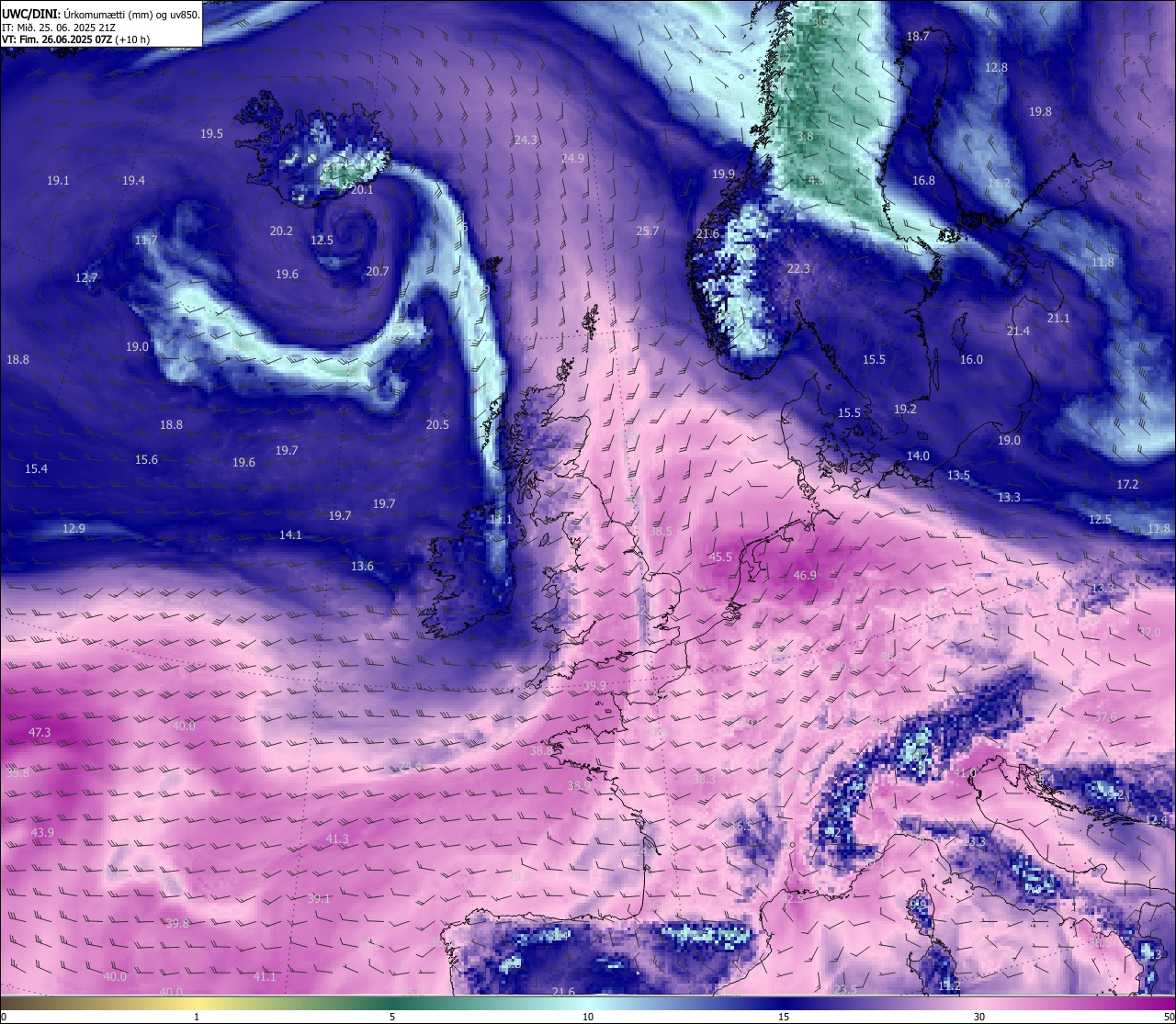The image size is (1176, 1024).
Task: Click the 24.3 value on the map
Action: [526, 140]
